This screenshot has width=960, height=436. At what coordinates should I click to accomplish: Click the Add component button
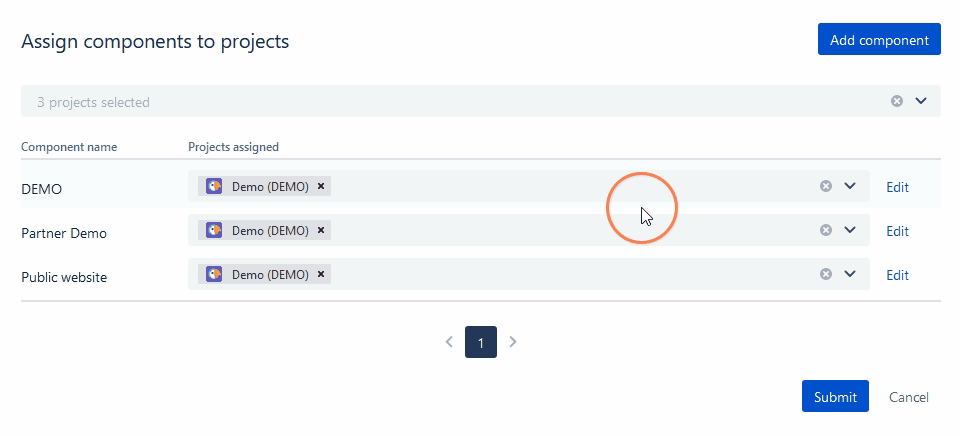point(879,40)
